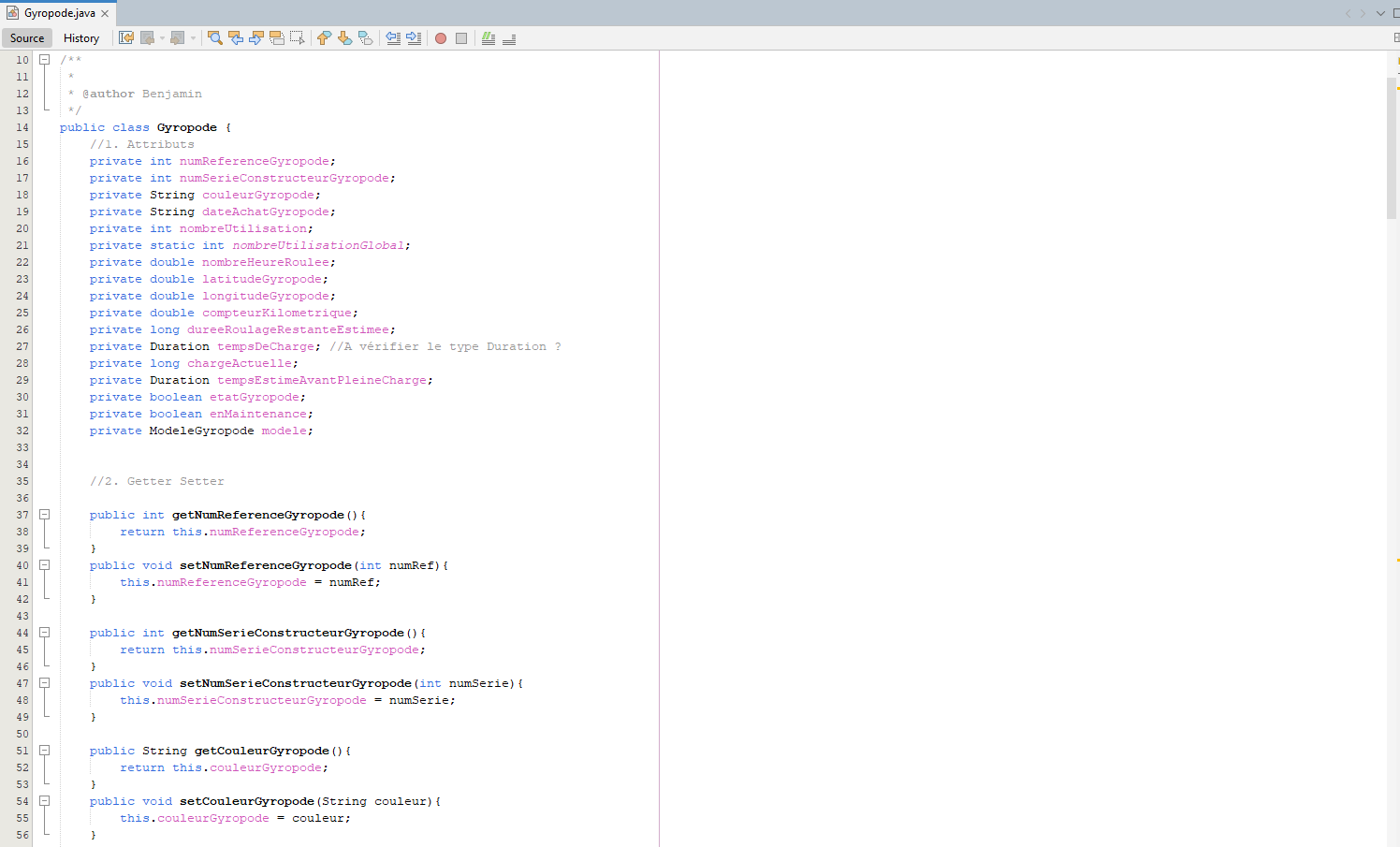Image resolution: width=1400 pixels, height=847 pixels.
Task: Open the Forward history dropdown arrow
Action: [x=193, y=38]
